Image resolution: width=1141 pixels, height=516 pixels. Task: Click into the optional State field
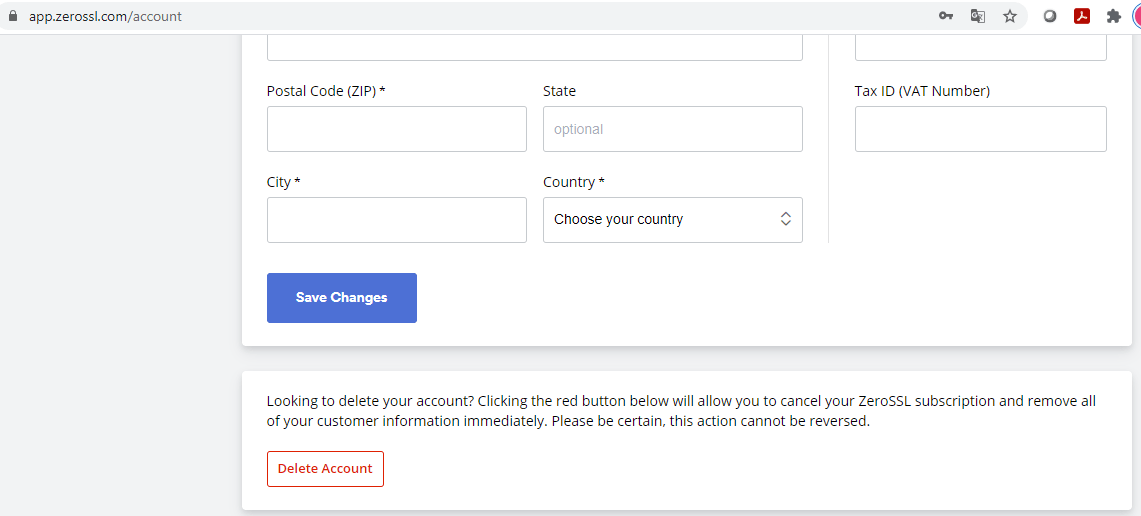tap(672, 129)
